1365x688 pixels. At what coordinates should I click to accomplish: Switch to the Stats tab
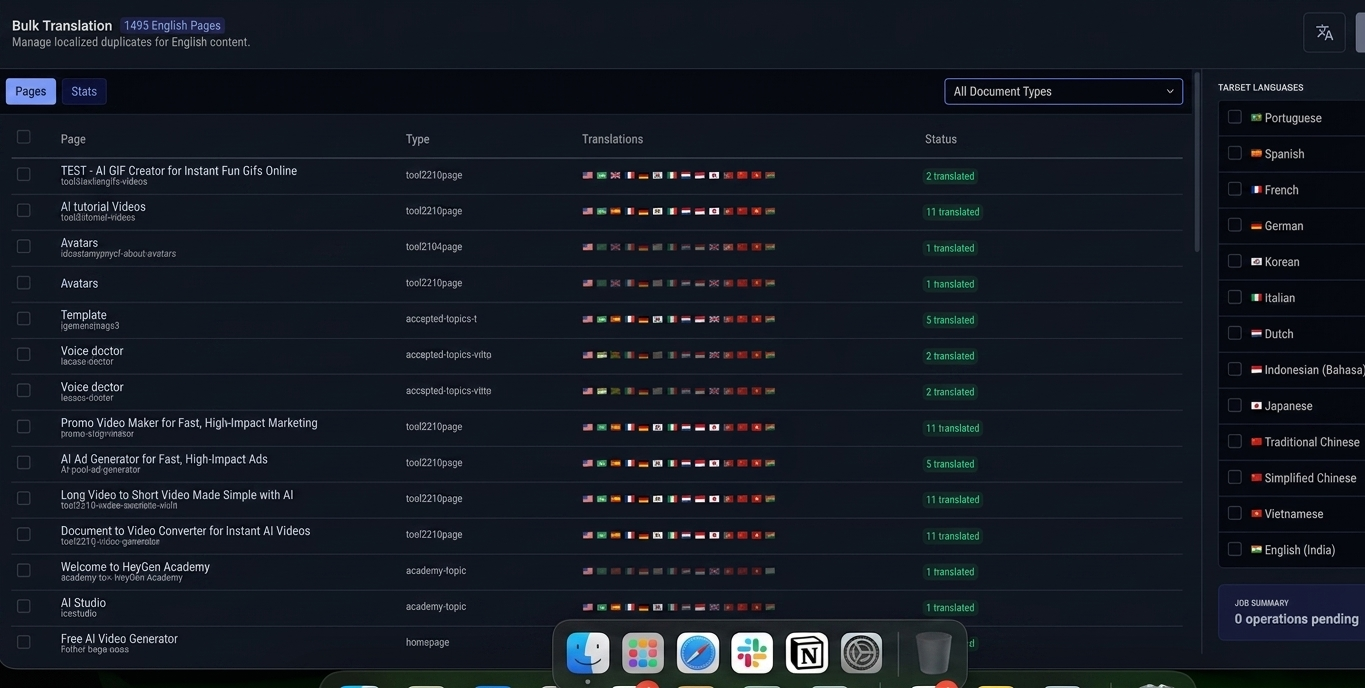[84, 91]
